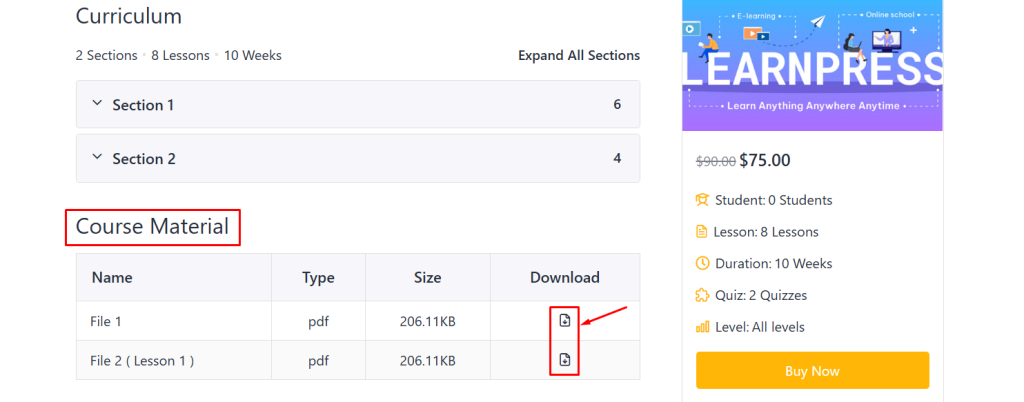The height and width of the screenshot is (402, 1024).
Task: Select the Name column header
Action: click(x=111, y=278)
